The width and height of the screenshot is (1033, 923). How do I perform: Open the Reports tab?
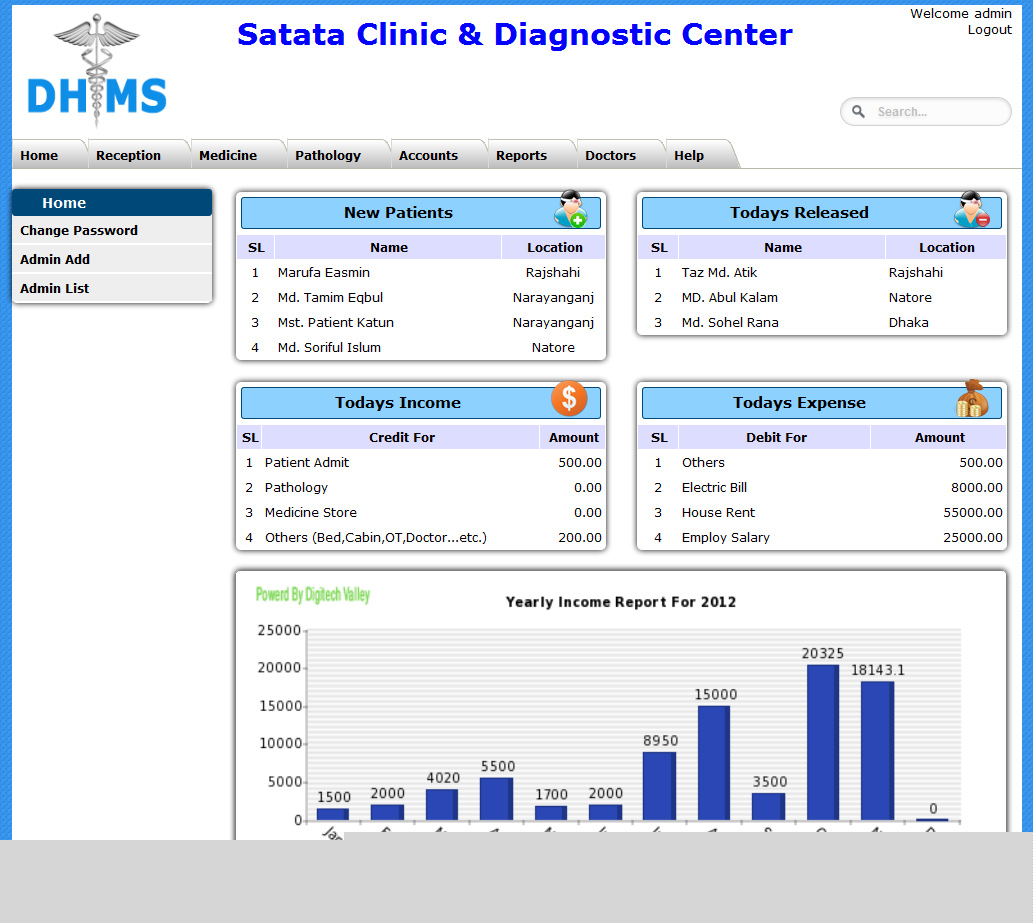pos(521,155)
